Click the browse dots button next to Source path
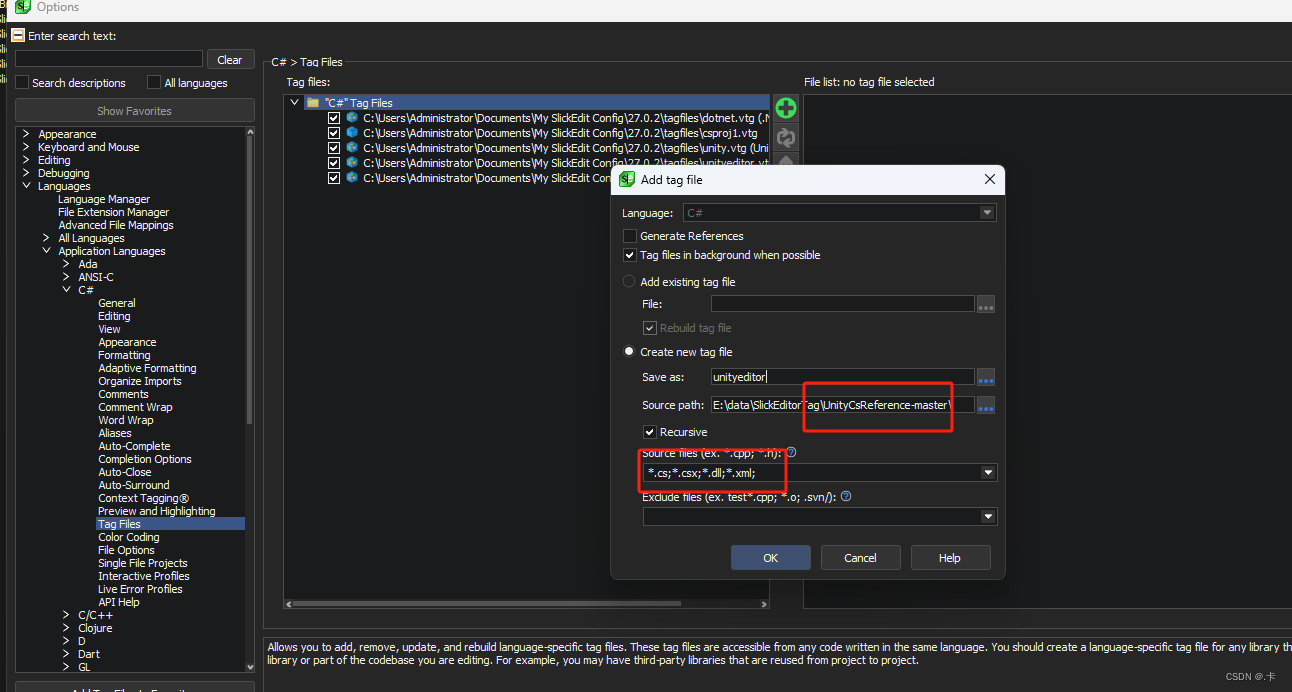This screenshot has width=1292, height=692. click(x=986, y=405)
